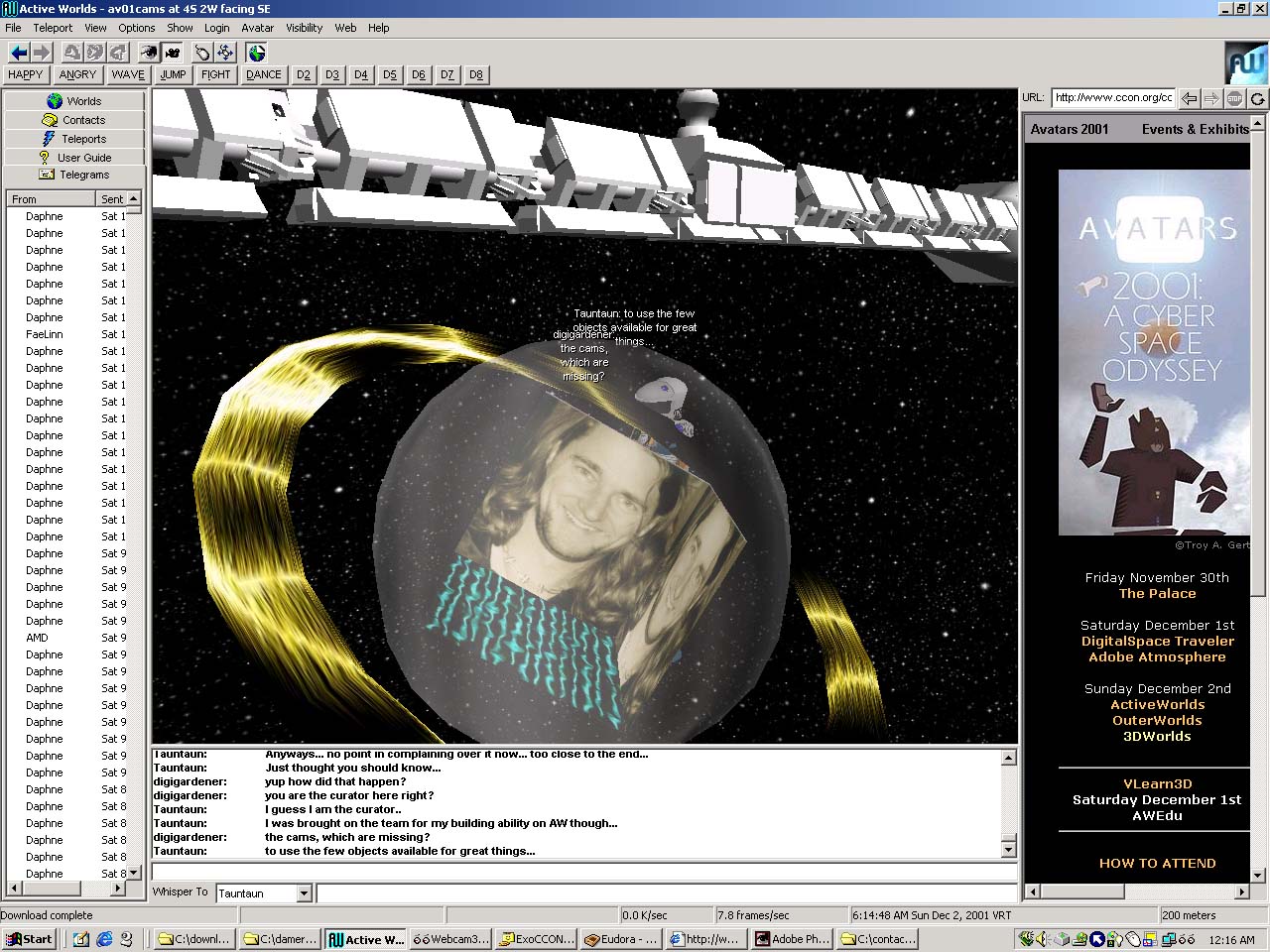Show the Contacts list
The image size is (1270, 952).
pyautogui.click(x=74, y=120)
